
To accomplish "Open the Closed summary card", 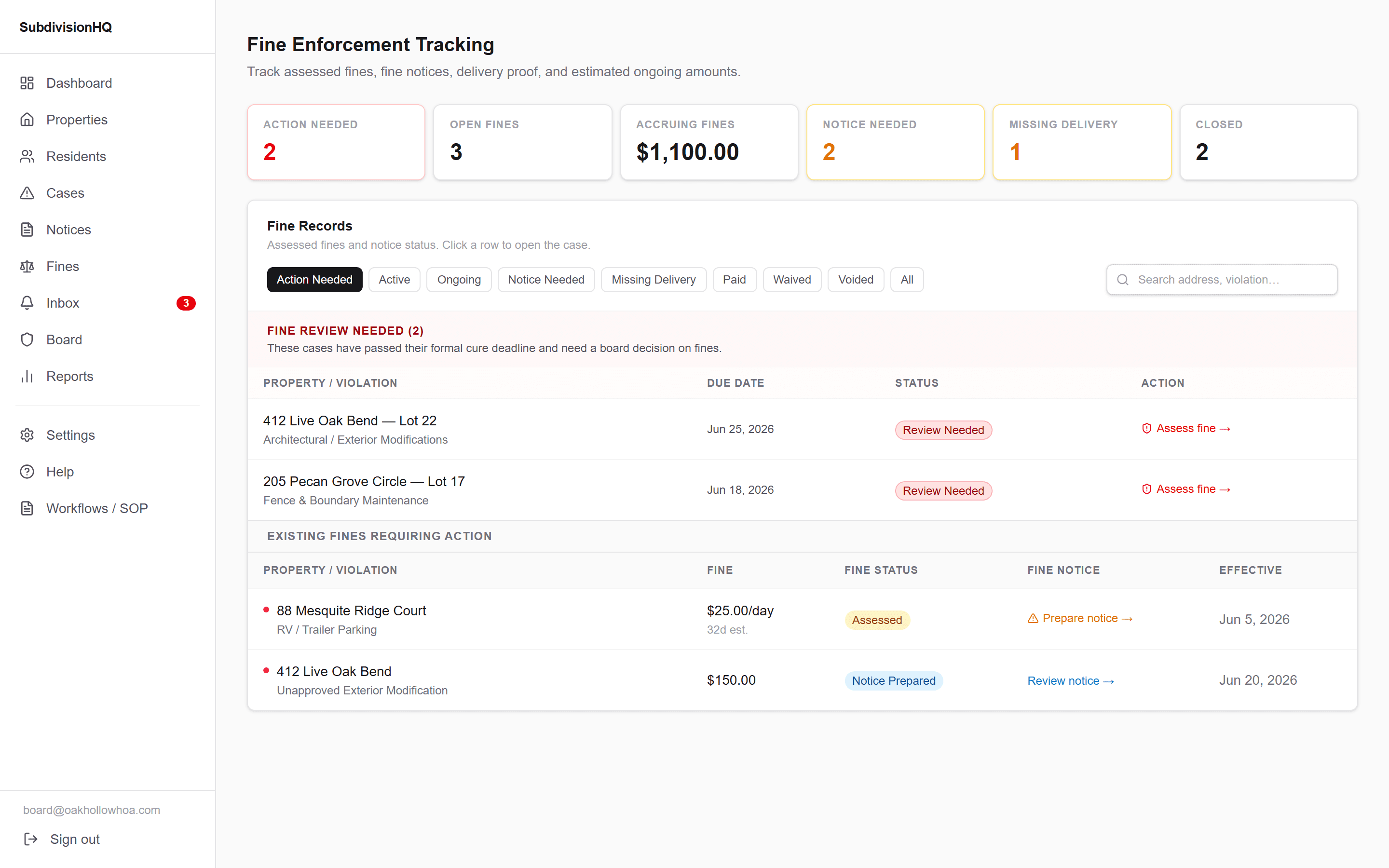I will [x=1268, y=142].
